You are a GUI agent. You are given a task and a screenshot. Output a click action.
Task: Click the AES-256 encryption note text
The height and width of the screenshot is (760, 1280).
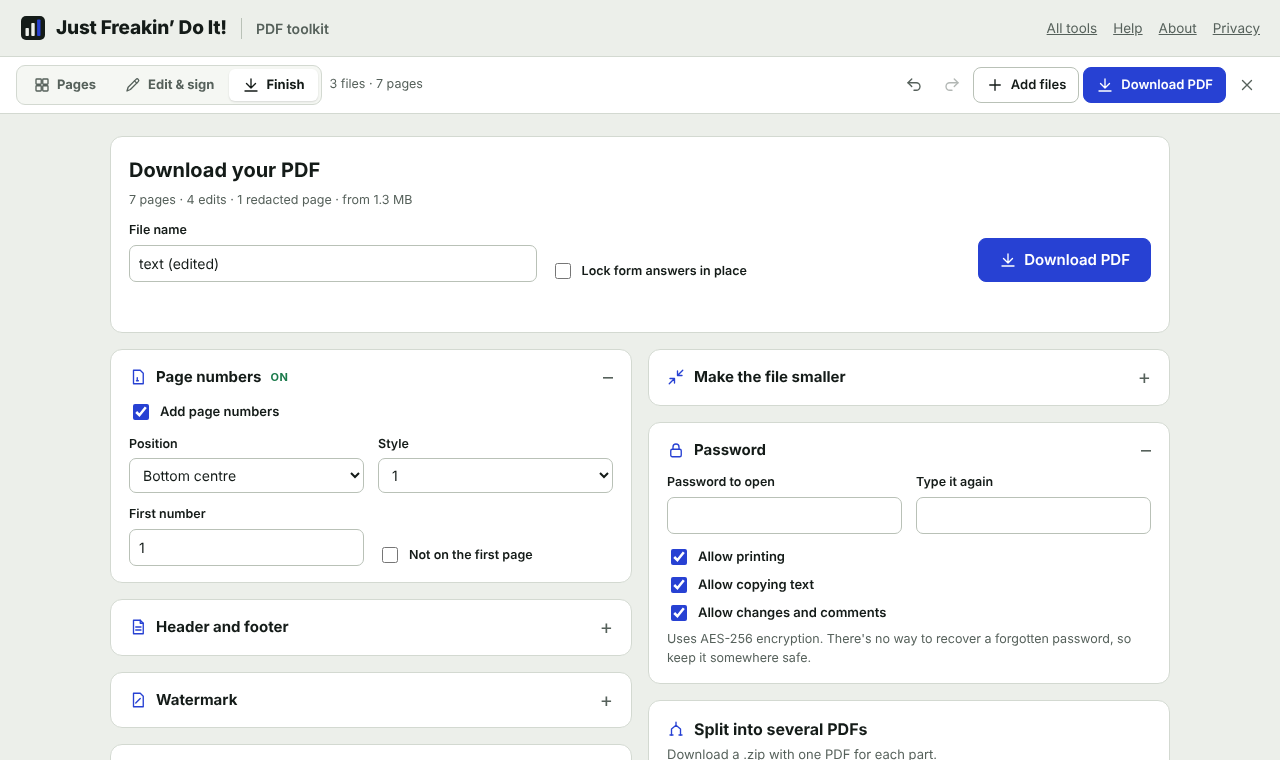point(899,648)
